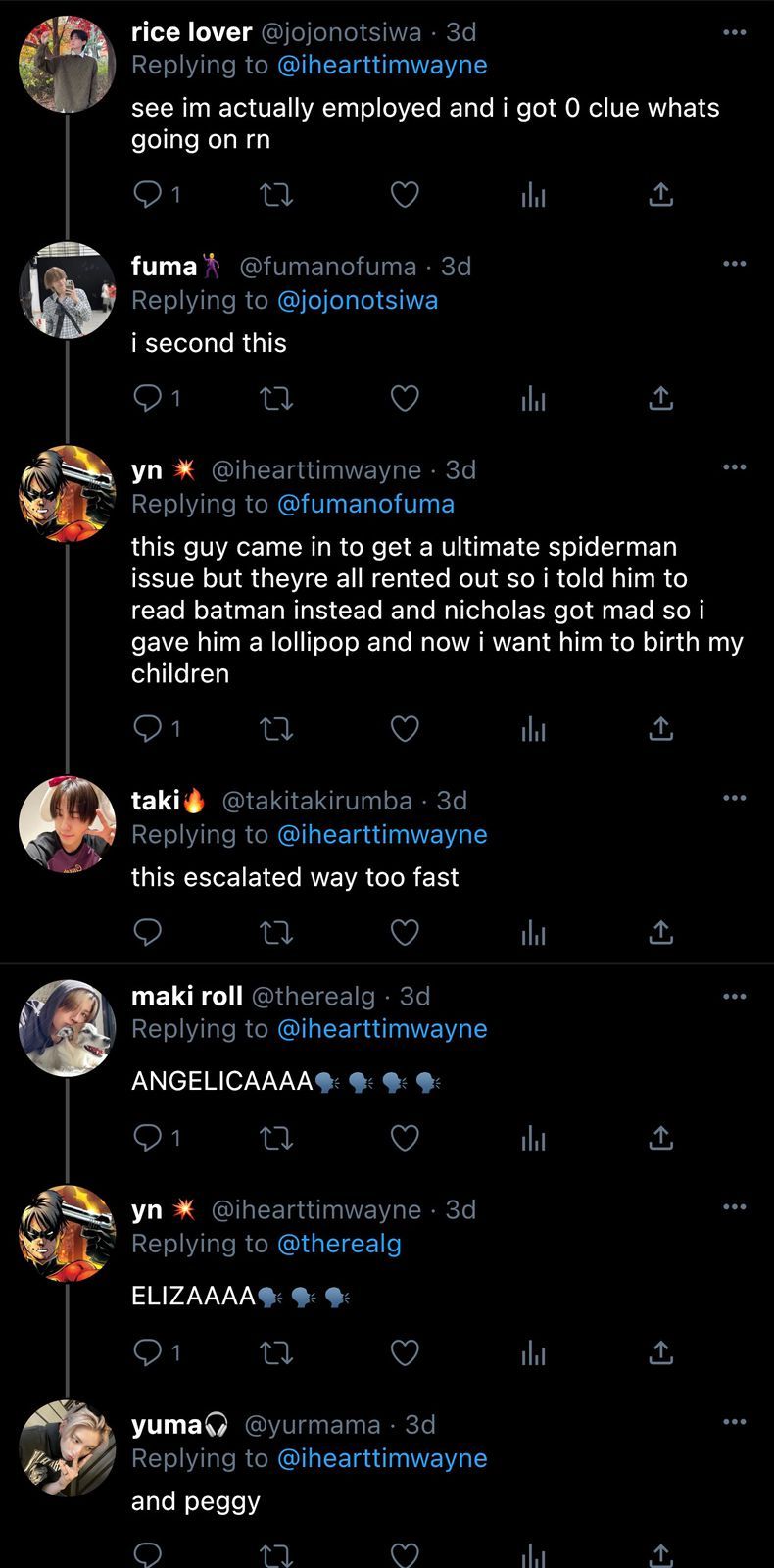Open @fumanofuma mention link in yn's reply
This screenshot has height=1568, width=774.
365,504
